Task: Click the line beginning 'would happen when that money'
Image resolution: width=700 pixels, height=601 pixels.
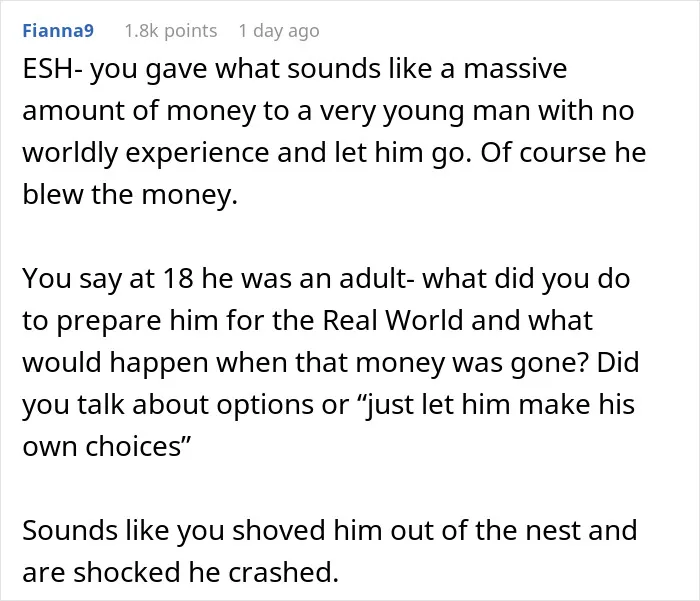Action: coord(331,362)
